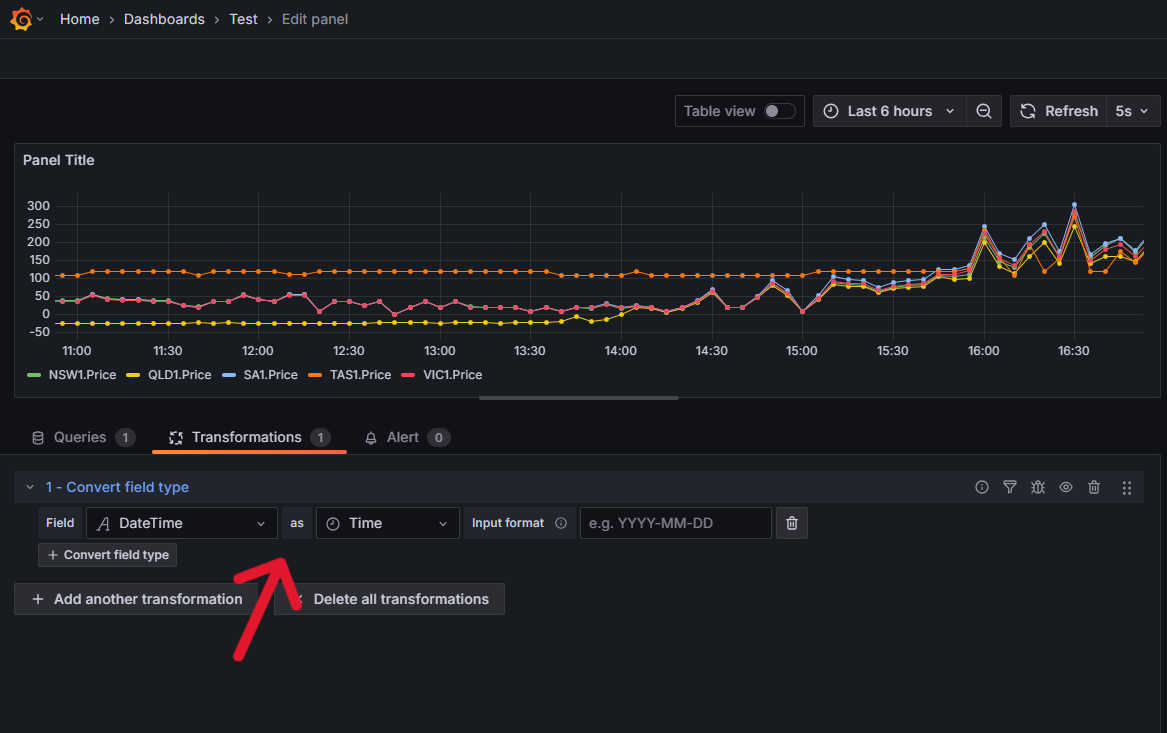1167x733 pixels.
Task: Click the Grafana logo icon
Action: coord(22,19)
